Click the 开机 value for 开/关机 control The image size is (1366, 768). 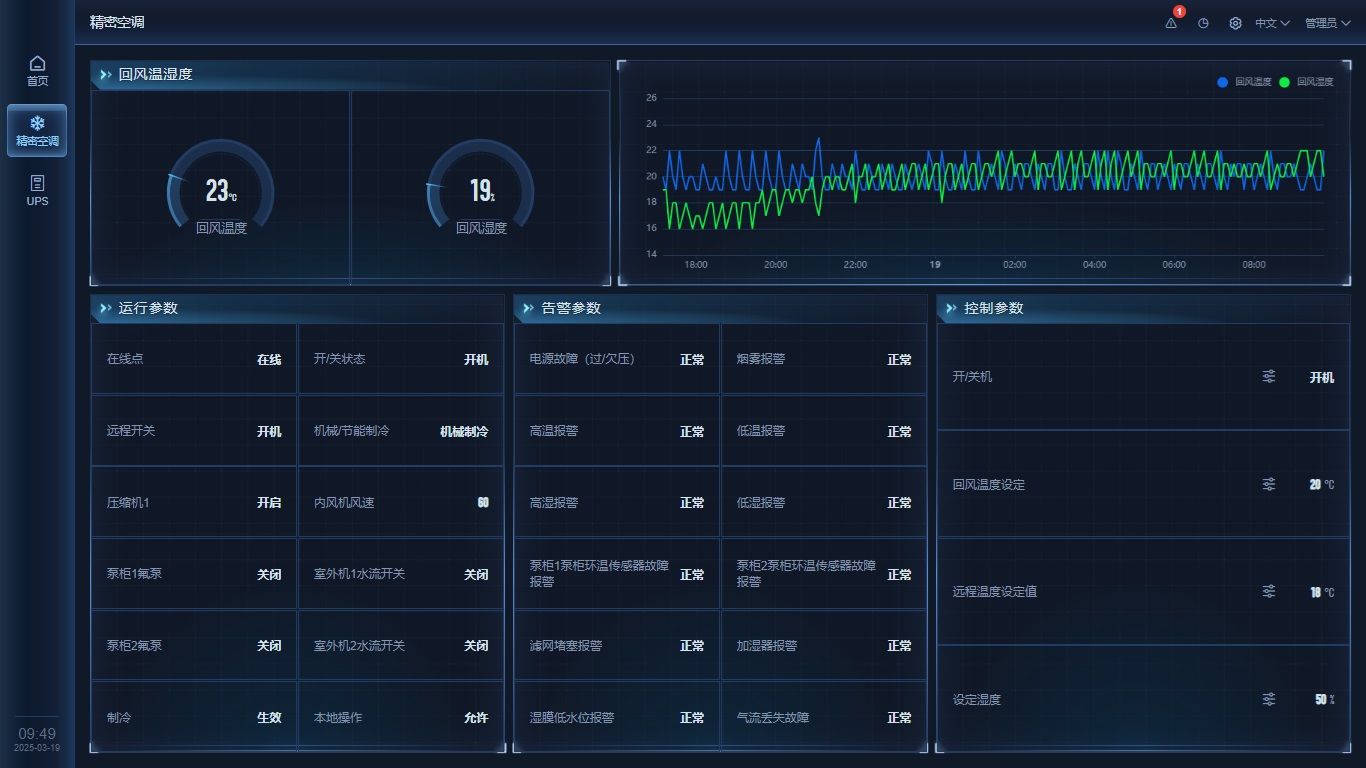coord(1321,377)
